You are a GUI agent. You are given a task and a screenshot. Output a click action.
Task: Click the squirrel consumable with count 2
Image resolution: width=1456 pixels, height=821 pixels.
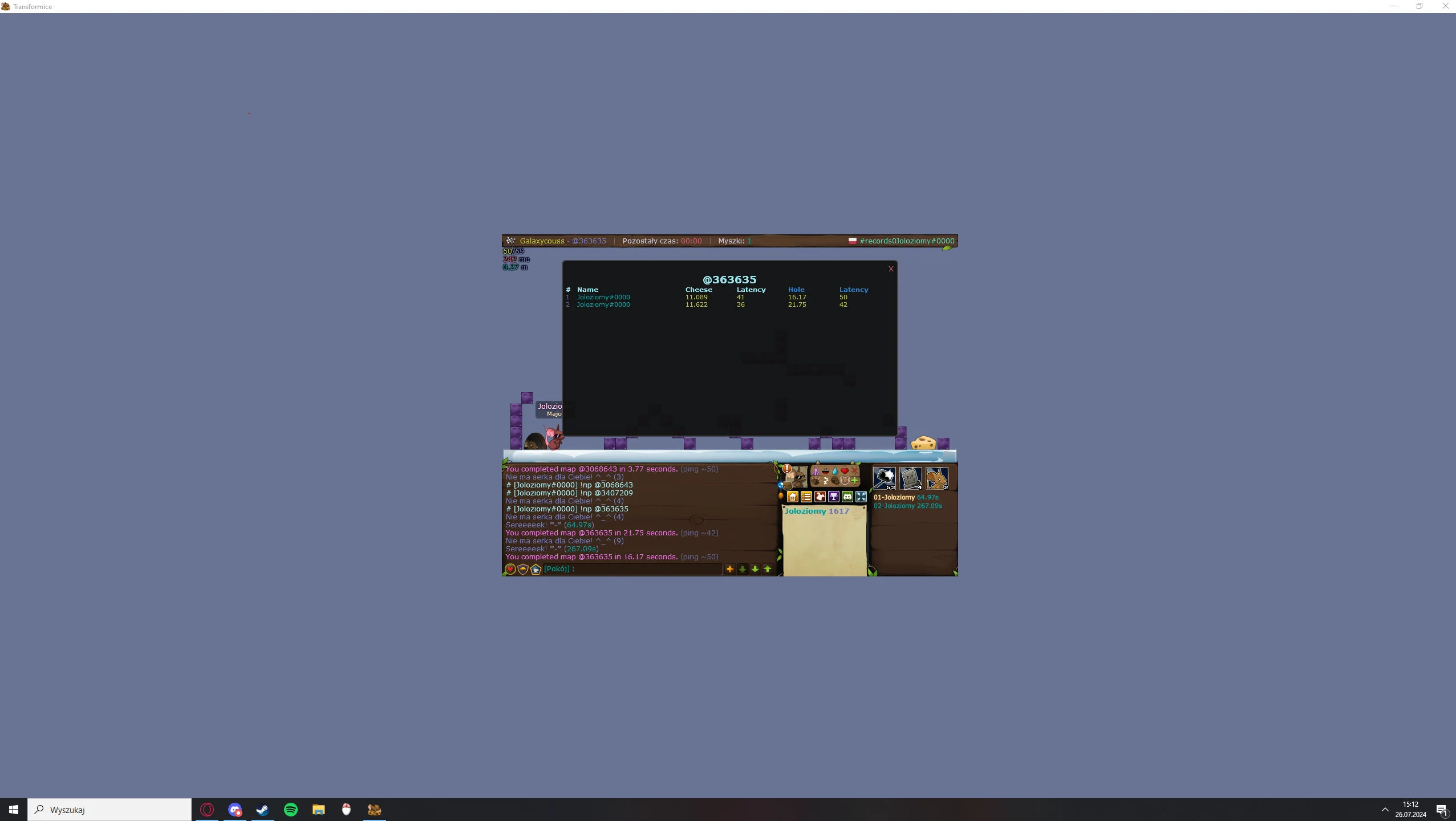click(937, 478)
